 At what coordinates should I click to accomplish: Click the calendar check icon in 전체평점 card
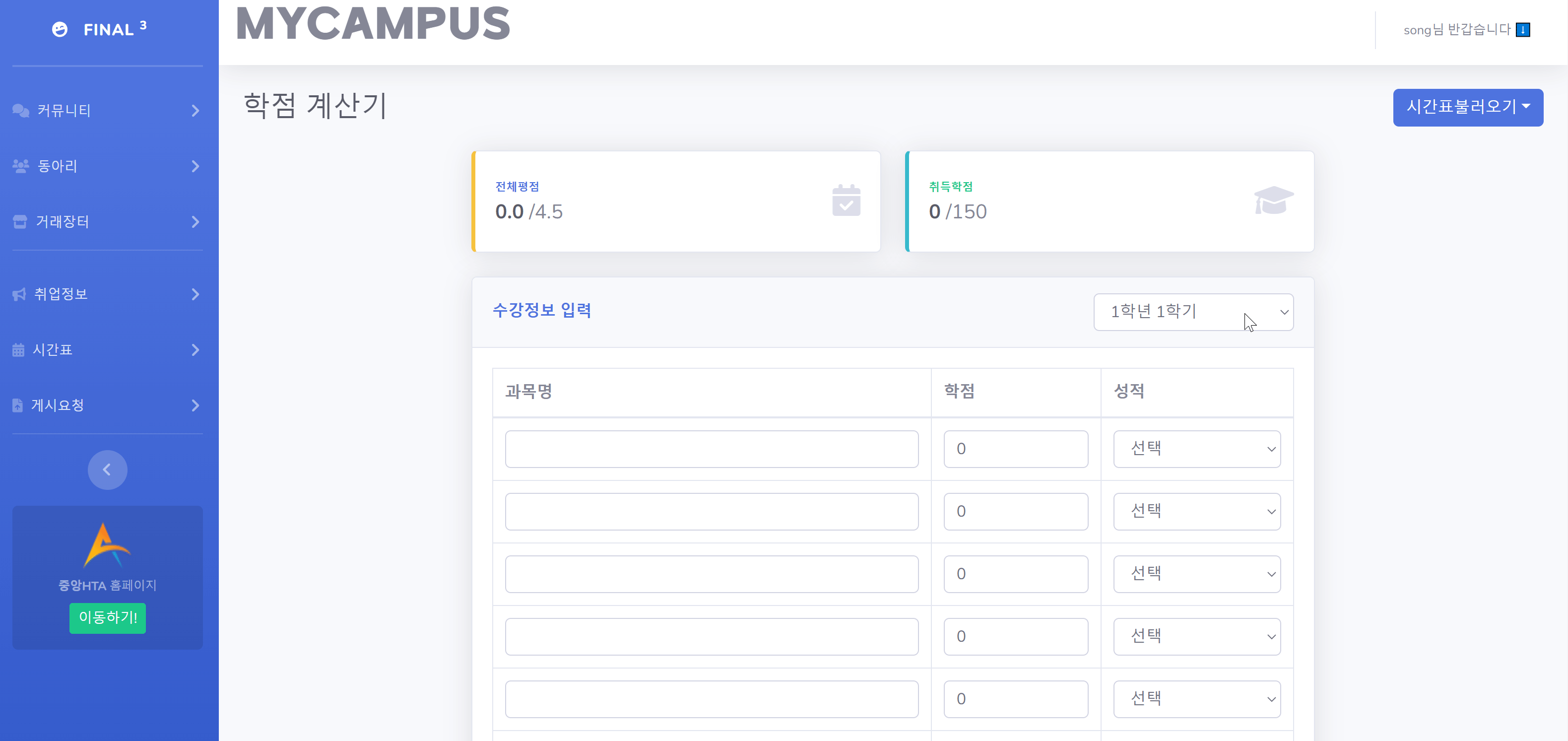tap(846, 201)
